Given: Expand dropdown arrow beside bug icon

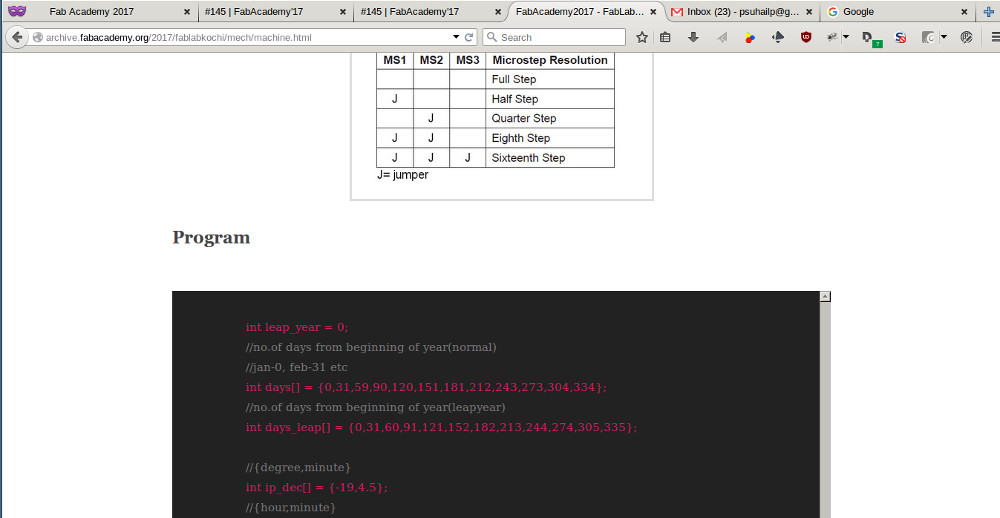Looking at the screenshot, I should coord(846,37).
